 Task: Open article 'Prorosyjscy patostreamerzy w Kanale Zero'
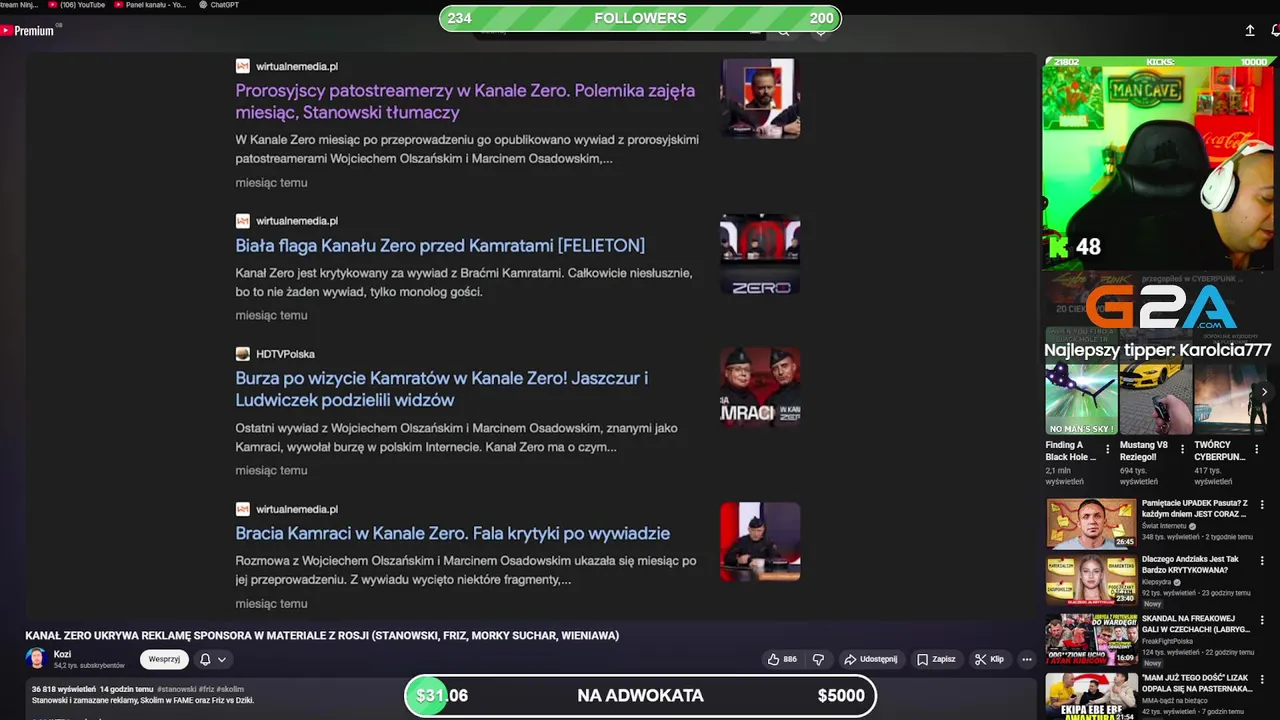465,101
